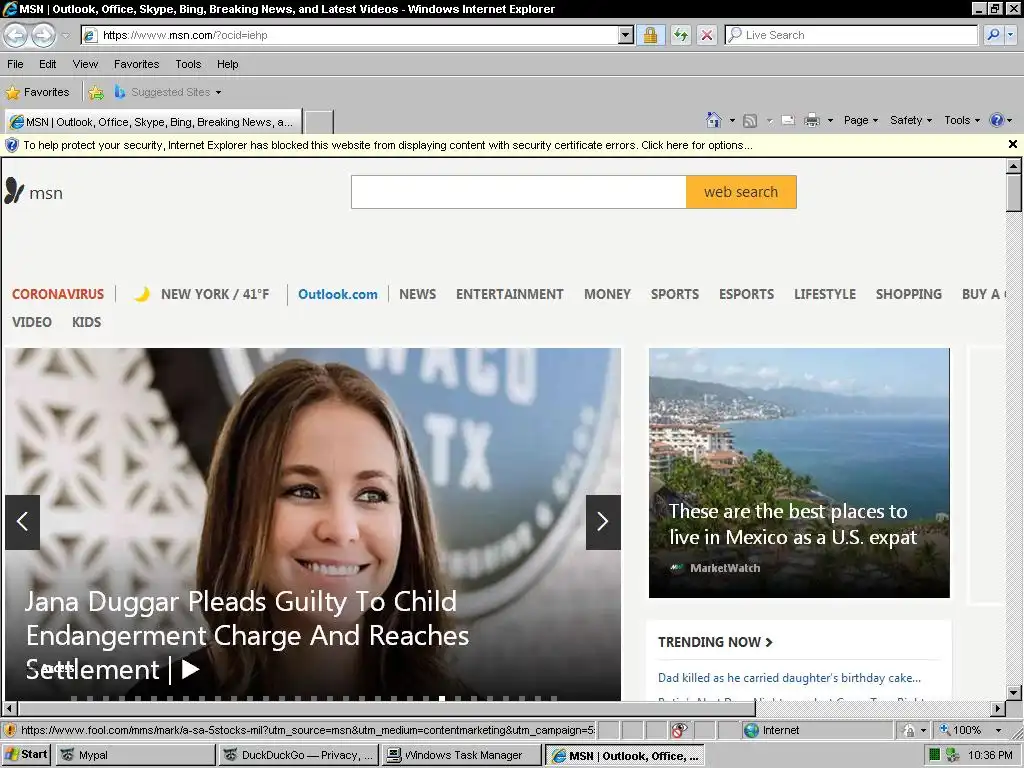Image resolution: width=1024 pixels, height=768 pixels.
Task: Open the Outlook.com link
Action: (338, 294)
